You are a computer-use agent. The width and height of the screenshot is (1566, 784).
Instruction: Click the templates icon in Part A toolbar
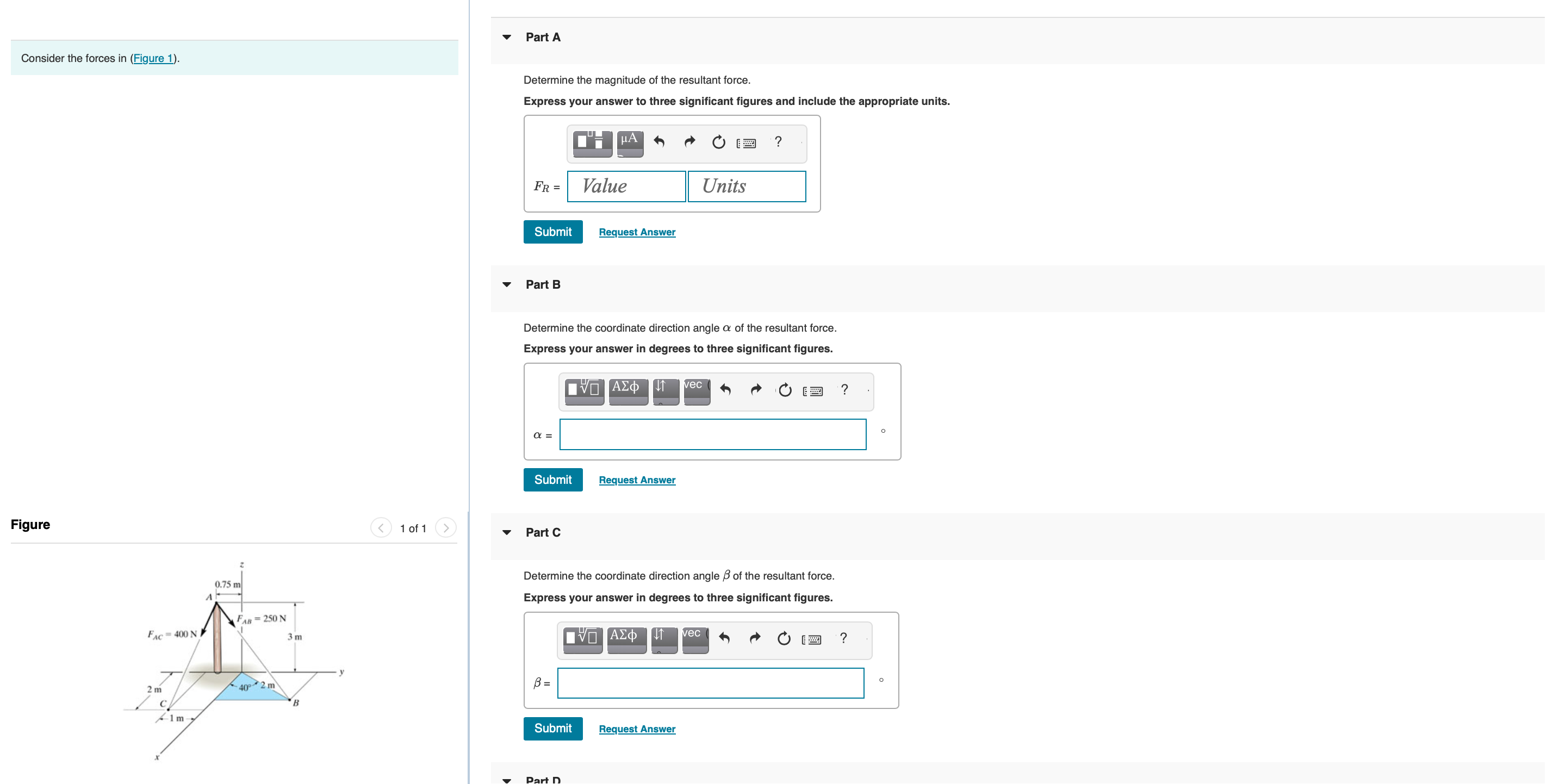[x=592, y=144]
